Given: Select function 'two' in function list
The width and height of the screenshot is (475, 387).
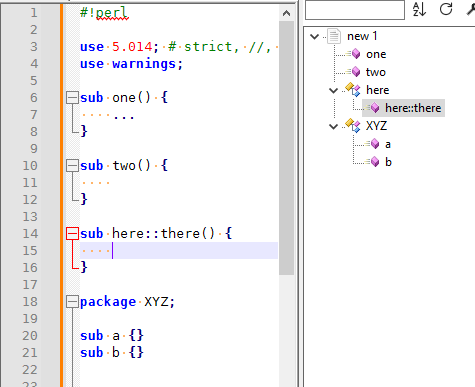Looking at the screenshot, I should [376, 72].
